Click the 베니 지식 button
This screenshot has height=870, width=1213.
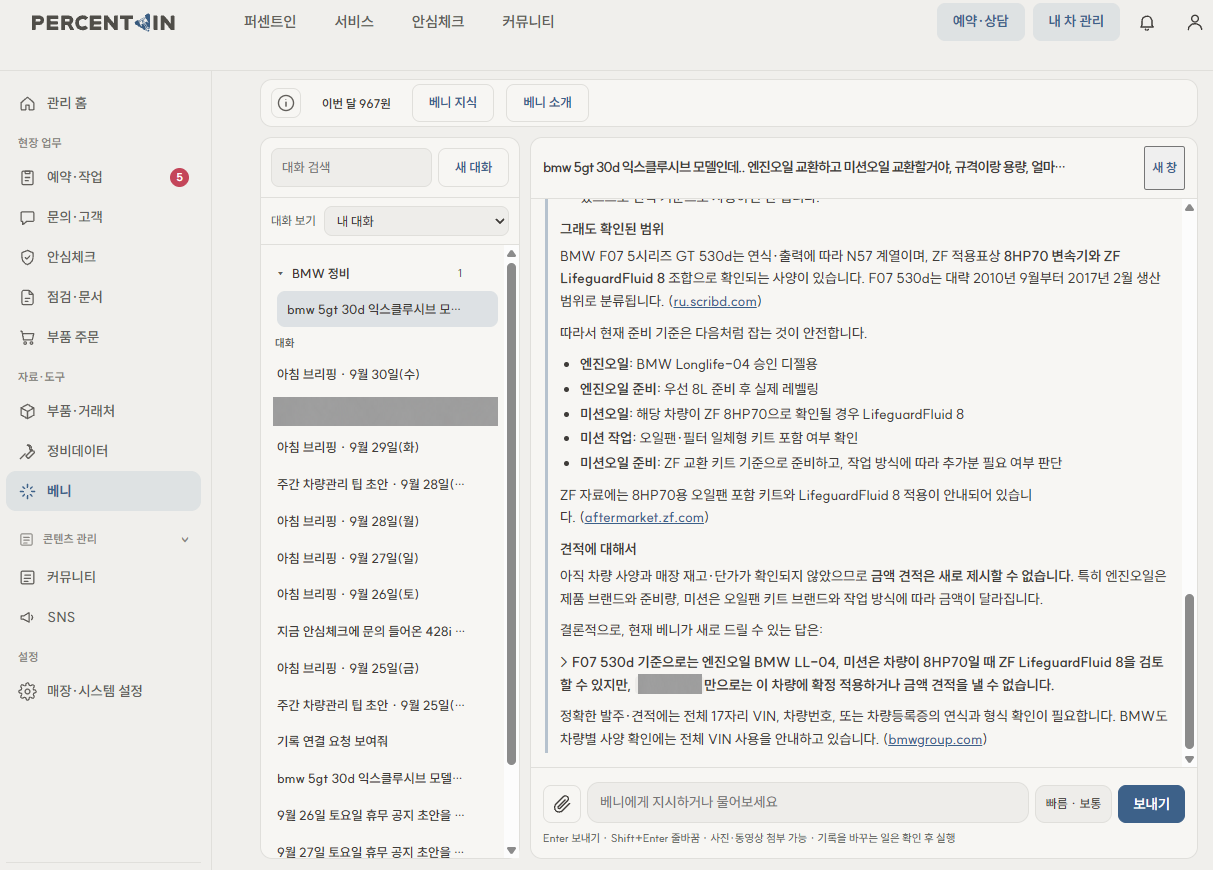(x=453, y=103)
